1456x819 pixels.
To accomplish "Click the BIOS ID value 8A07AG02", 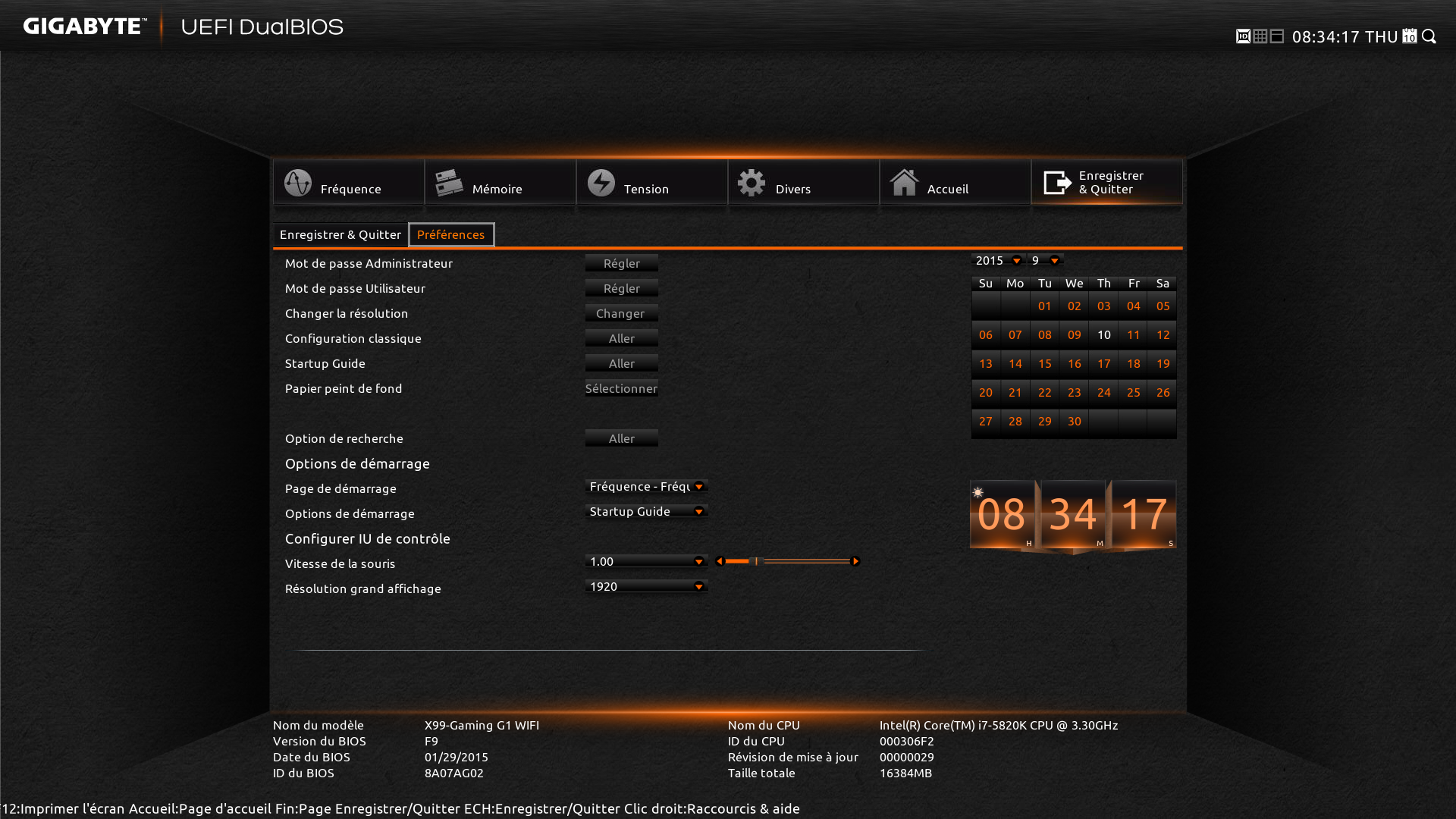I will tap(454, 773).
